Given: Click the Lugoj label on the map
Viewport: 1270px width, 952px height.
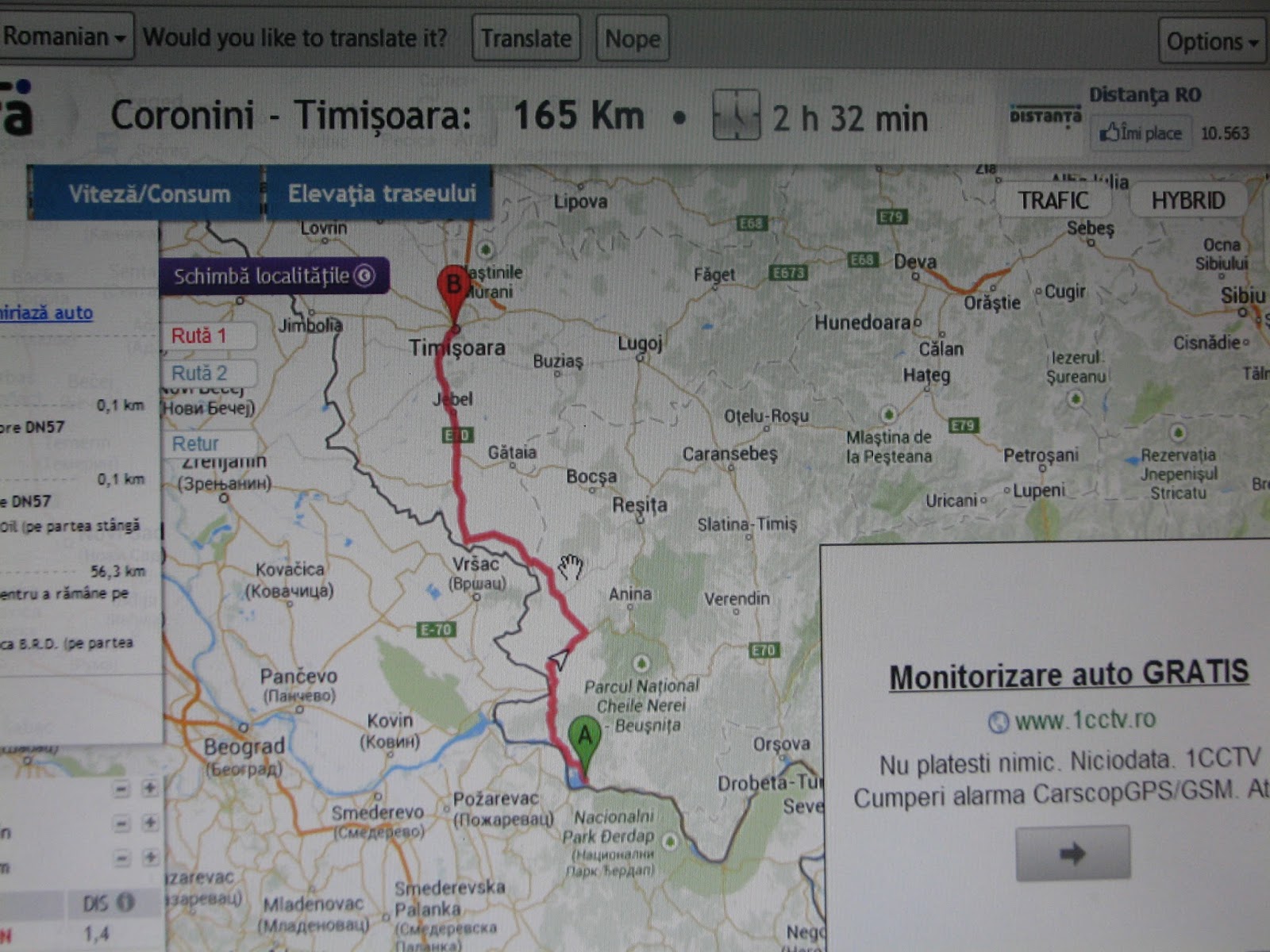Looking at the screenshot, I should click(x=640, y=344).
